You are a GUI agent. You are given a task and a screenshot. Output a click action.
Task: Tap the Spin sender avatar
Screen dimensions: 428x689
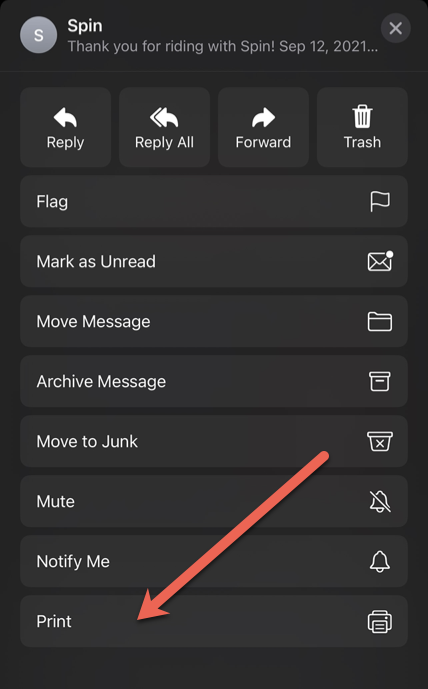point(39,35)
